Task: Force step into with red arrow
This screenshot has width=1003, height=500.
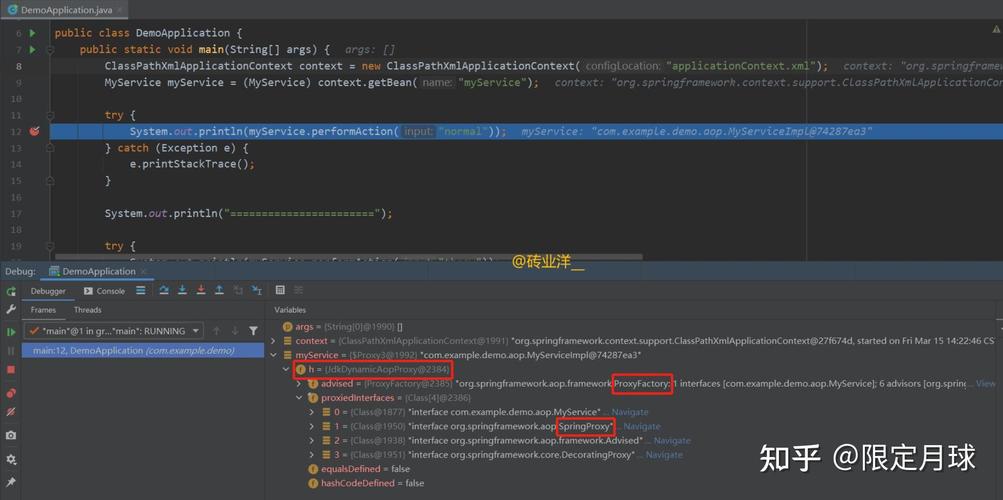Action: coord(201,290)
